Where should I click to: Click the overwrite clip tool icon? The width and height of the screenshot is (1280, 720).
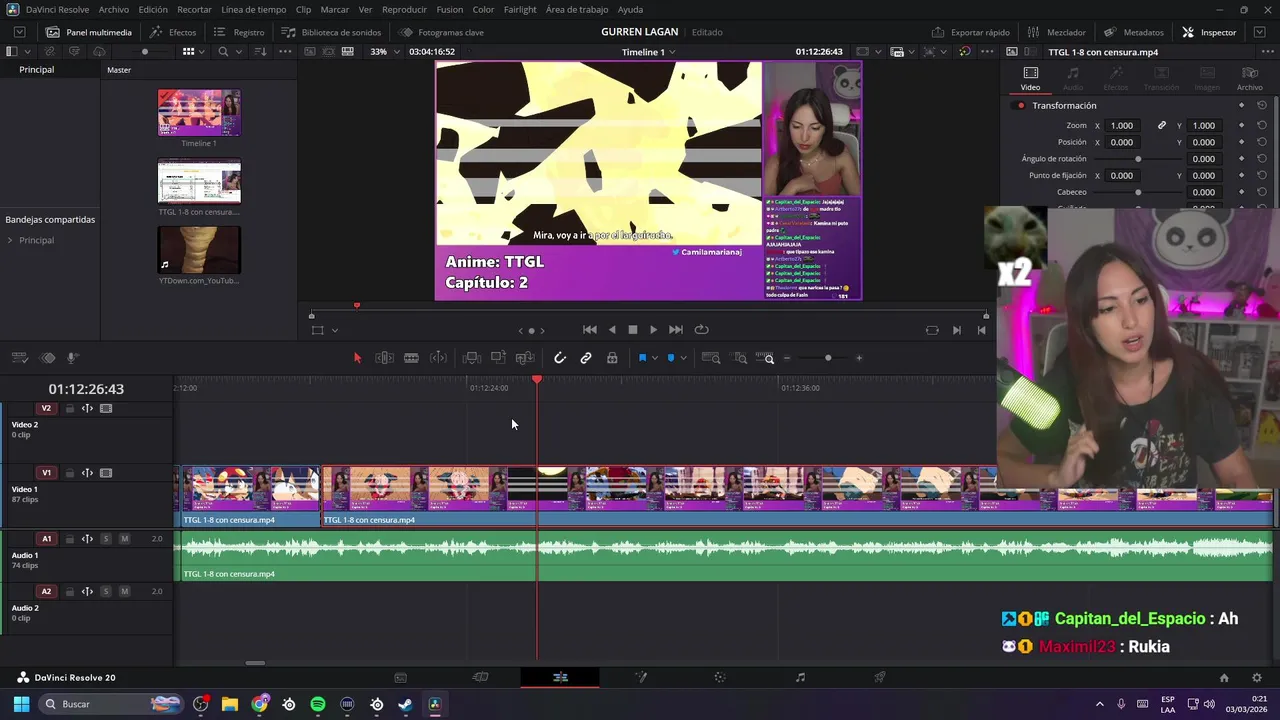(x=498, y=358)
